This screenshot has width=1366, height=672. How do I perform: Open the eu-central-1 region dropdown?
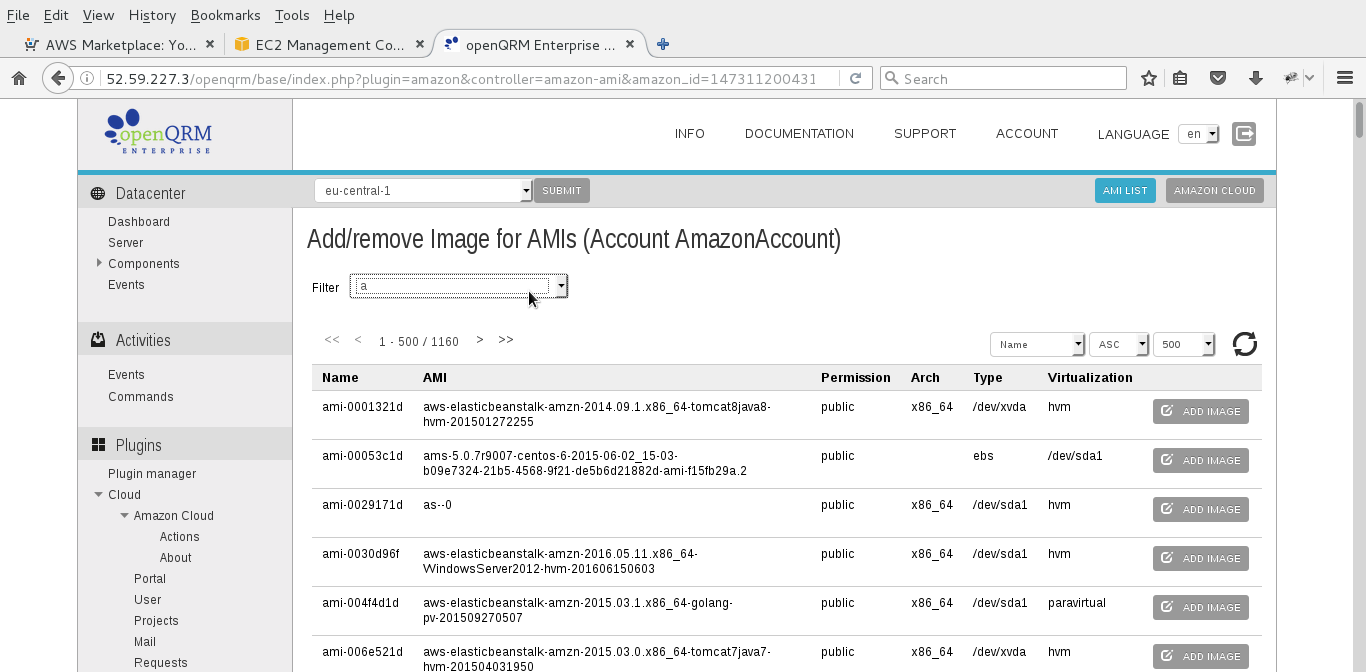423,190
